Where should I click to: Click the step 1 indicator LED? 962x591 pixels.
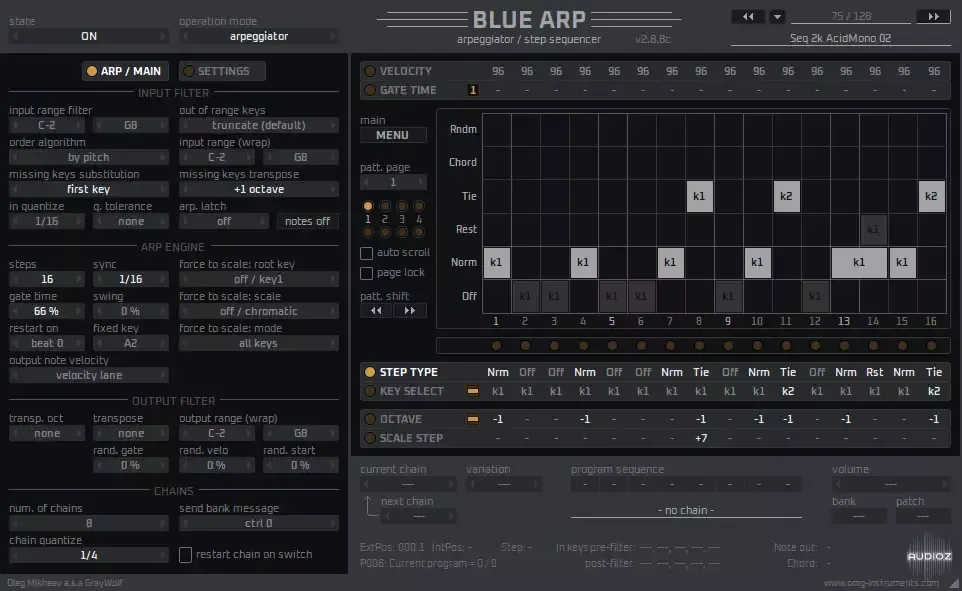pos(496,346)
